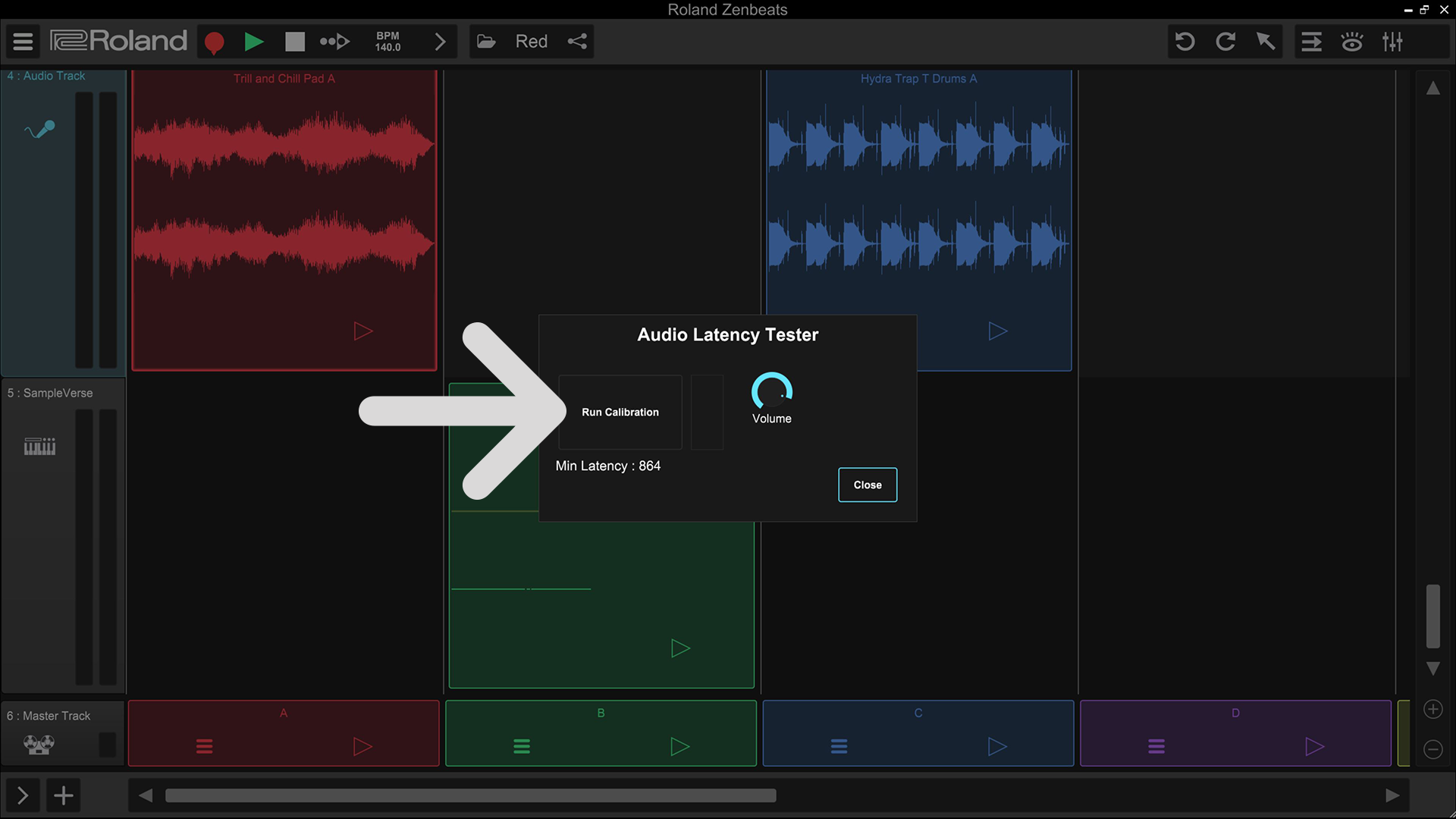This screenshot has width=1456, height=819.
Task: Click the vertical scrollbar thumb
Action: tap(1432, 616)
